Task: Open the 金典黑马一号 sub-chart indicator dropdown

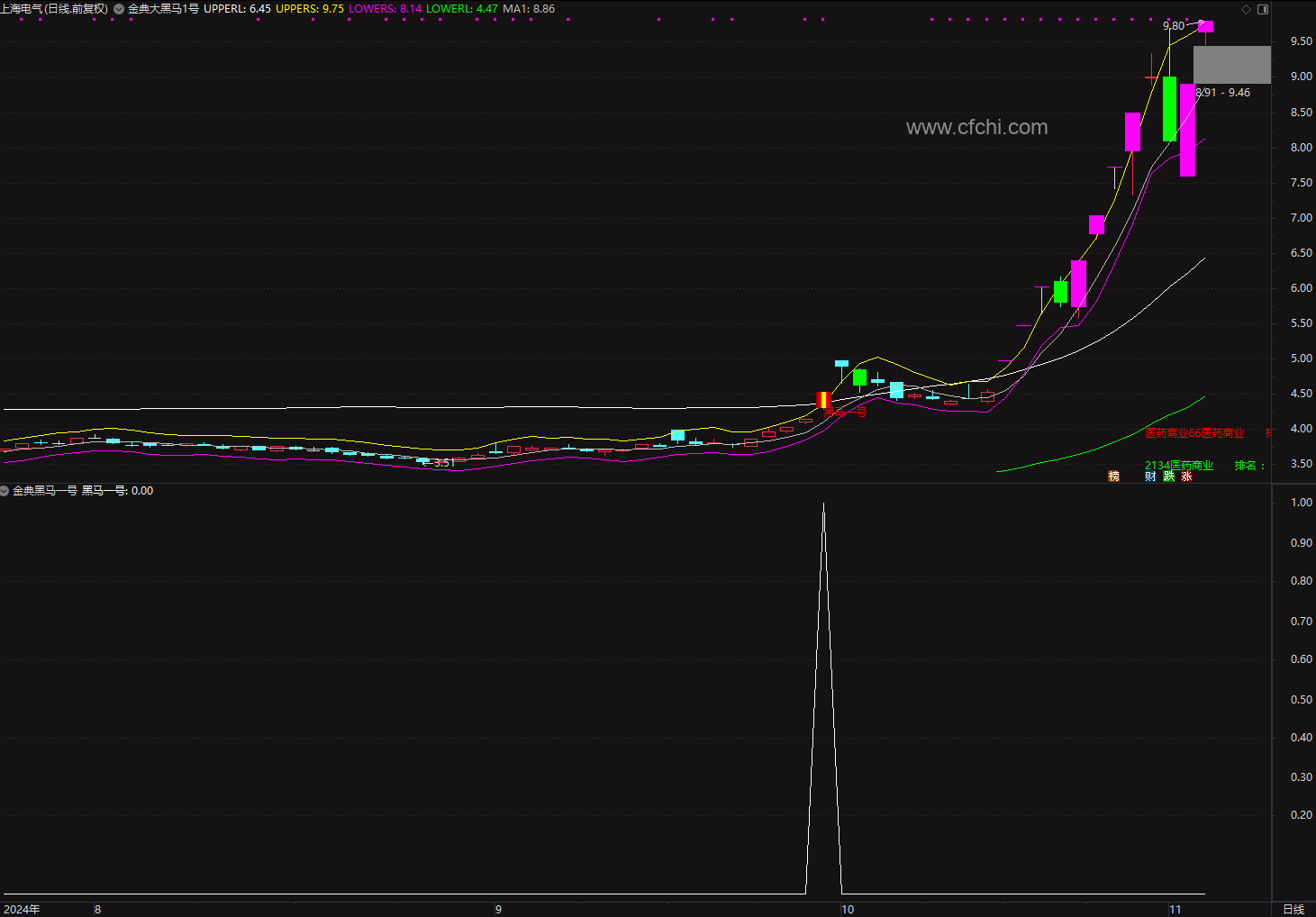Action: (5, 491)
